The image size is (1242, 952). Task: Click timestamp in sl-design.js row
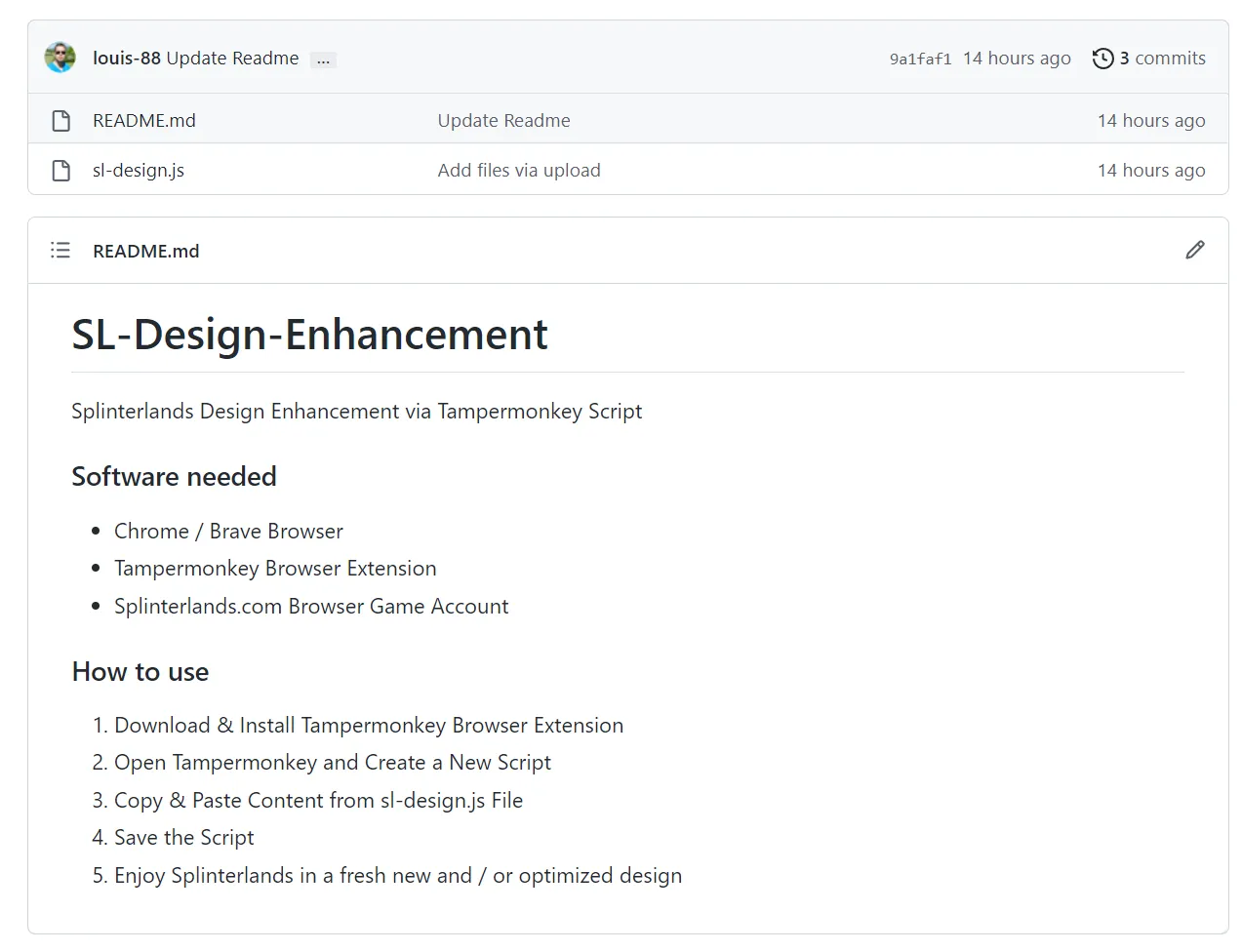(x=1151, y=171)
